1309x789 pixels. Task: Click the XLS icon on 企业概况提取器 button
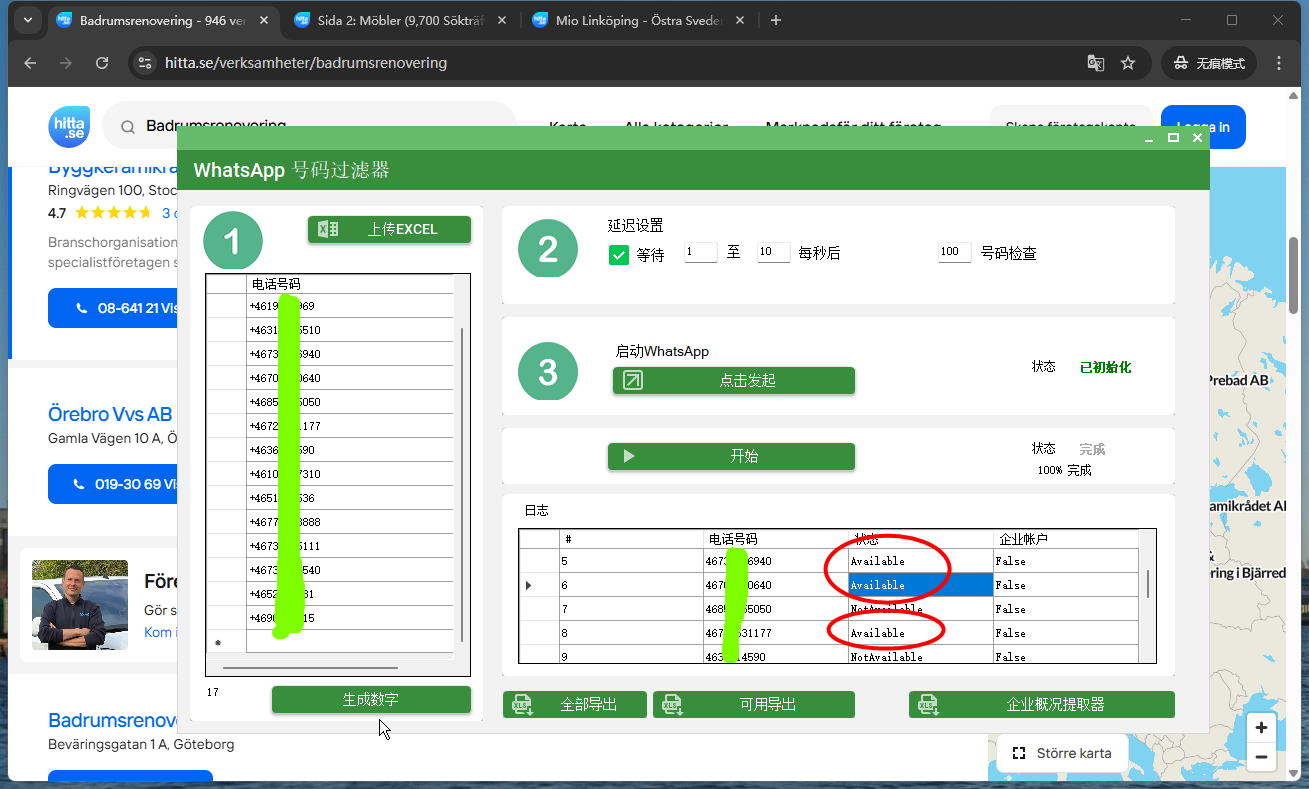tap(927, 705)
